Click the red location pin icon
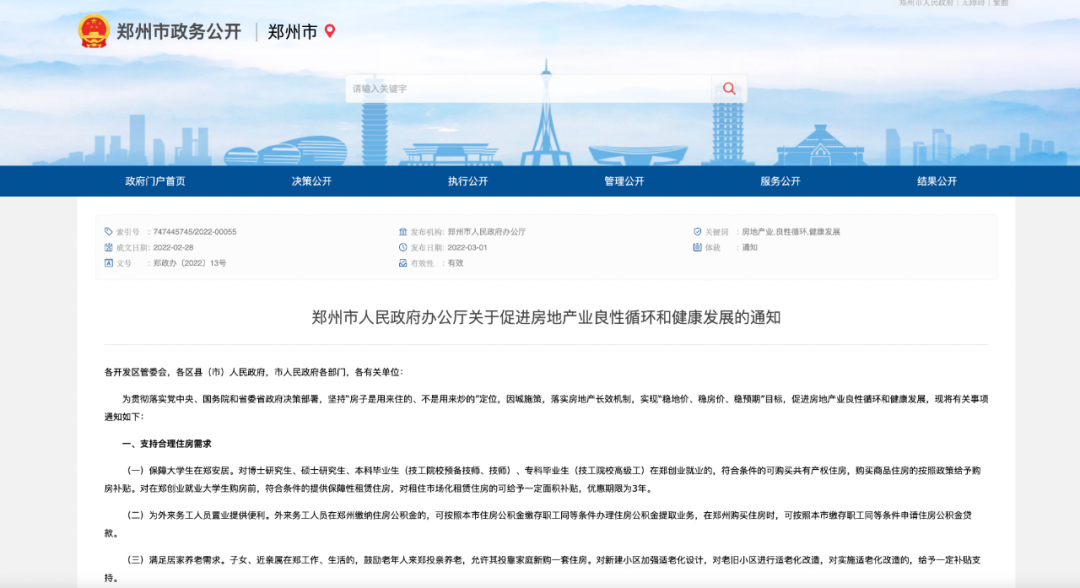Image resolution: width=1080 pixels, height=588 pixels. pyautogui.click(x=330, y=31)
